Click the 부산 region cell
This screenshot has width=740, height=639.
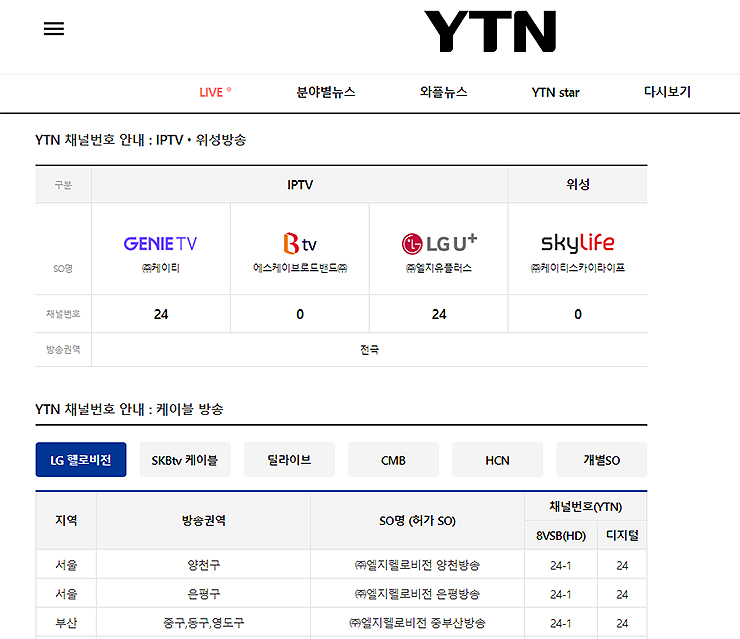[66, 623]
